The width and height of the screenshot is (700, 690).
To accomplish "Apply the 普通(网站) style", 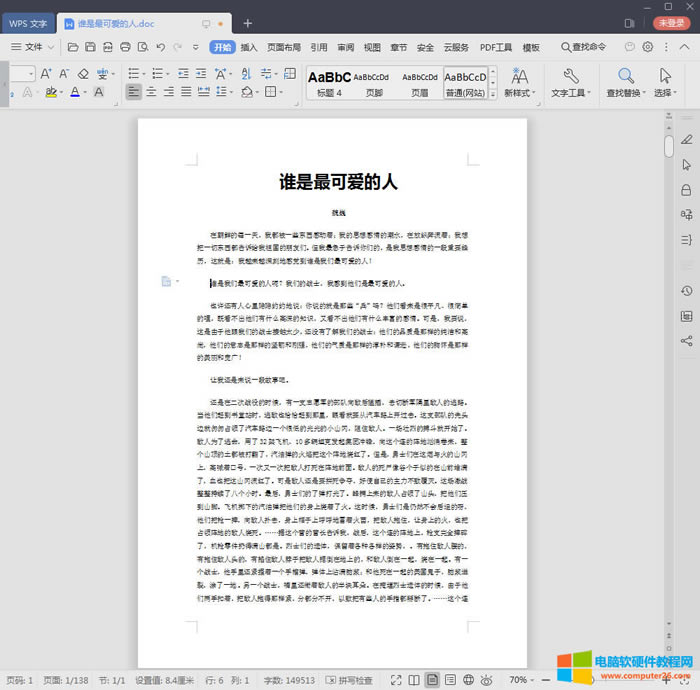I will click(465, 82).
